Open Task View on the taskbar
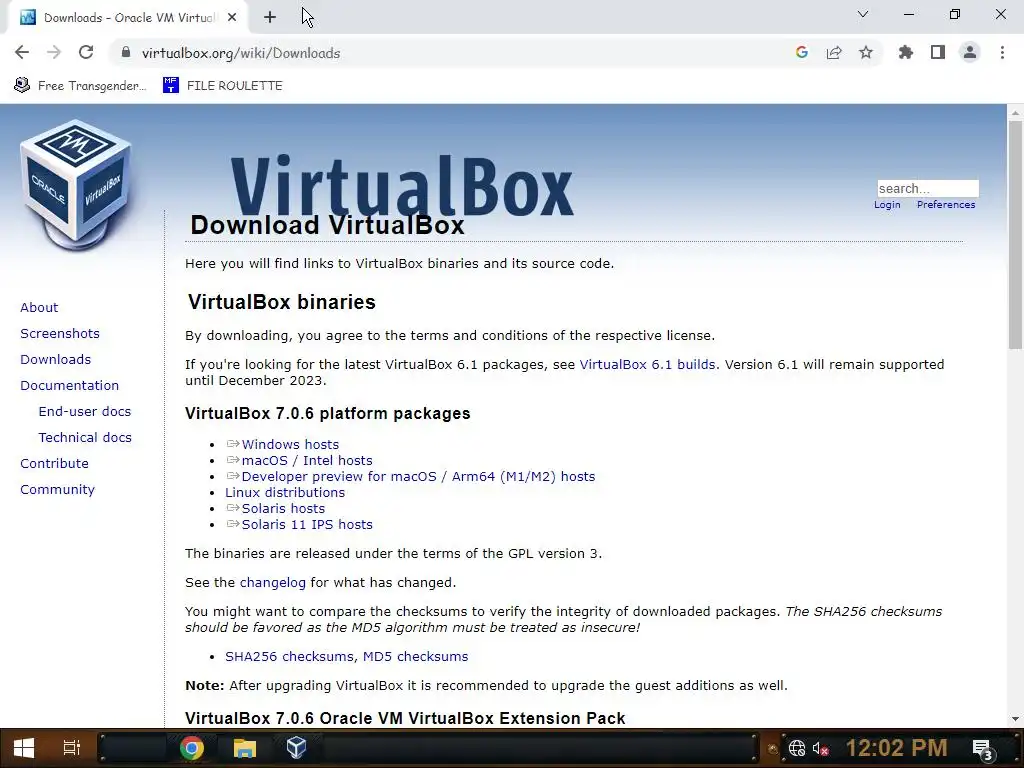This screenshot has height=768, width=1024. (x=71, y=748)
